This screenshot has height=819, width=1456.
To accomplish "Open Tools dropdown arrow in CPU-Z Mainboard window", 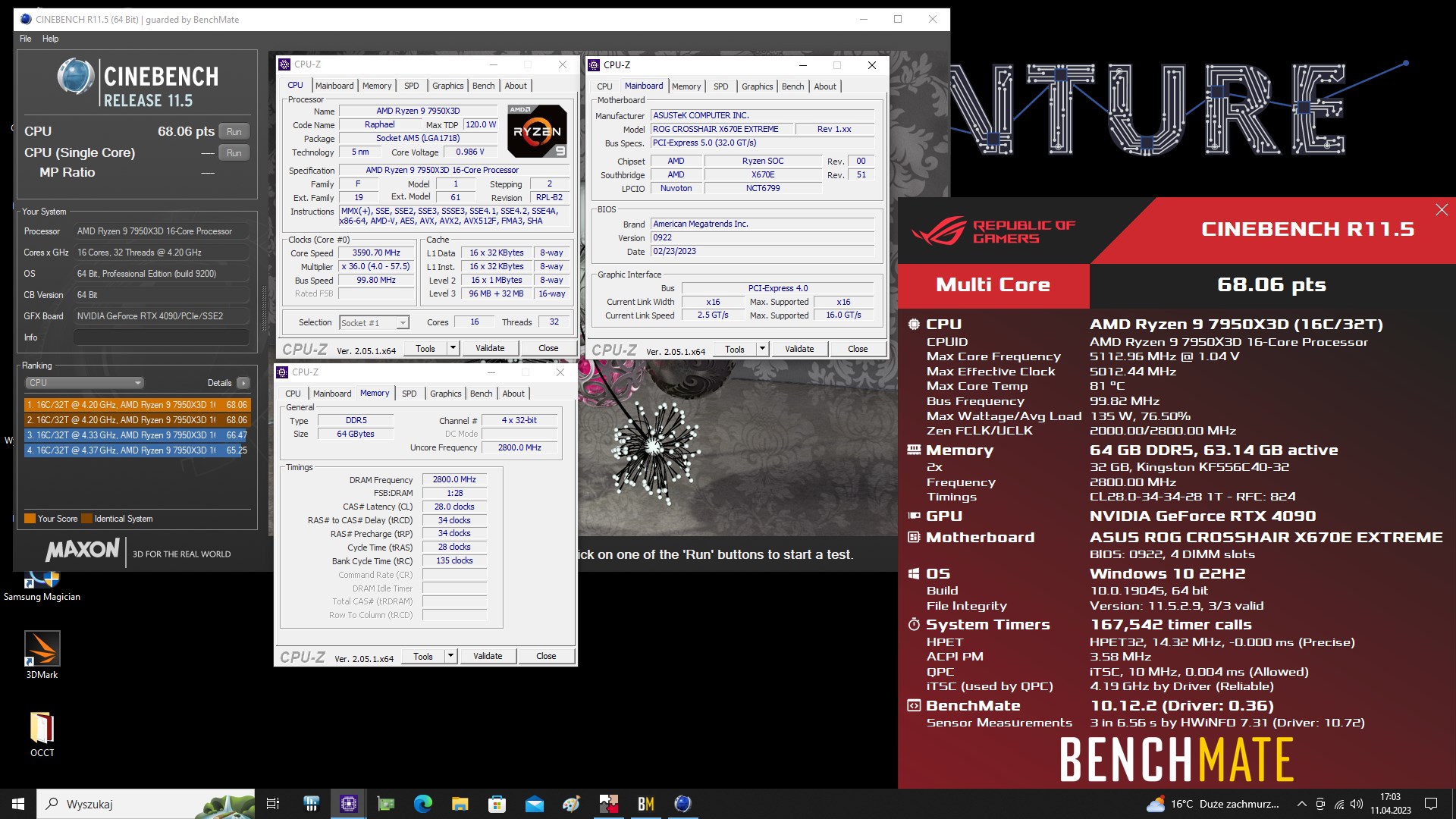I will click(762, 349).
